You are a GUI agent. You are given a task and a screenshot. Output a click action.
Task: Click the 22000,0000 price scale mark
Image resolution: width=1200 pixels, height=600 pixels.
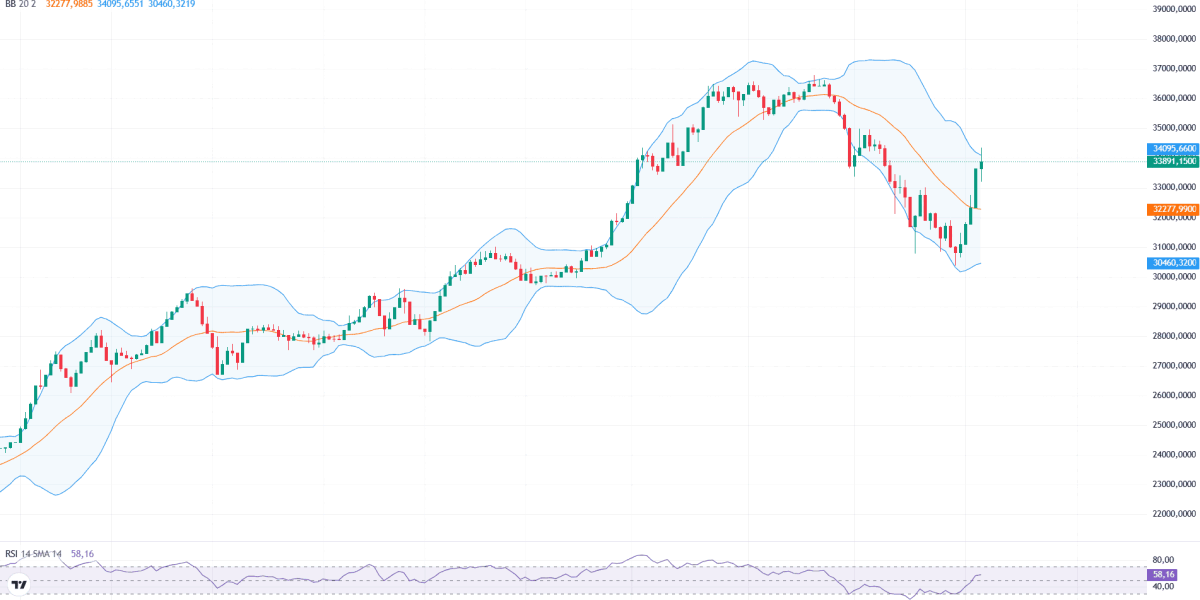pos(1174,513)
